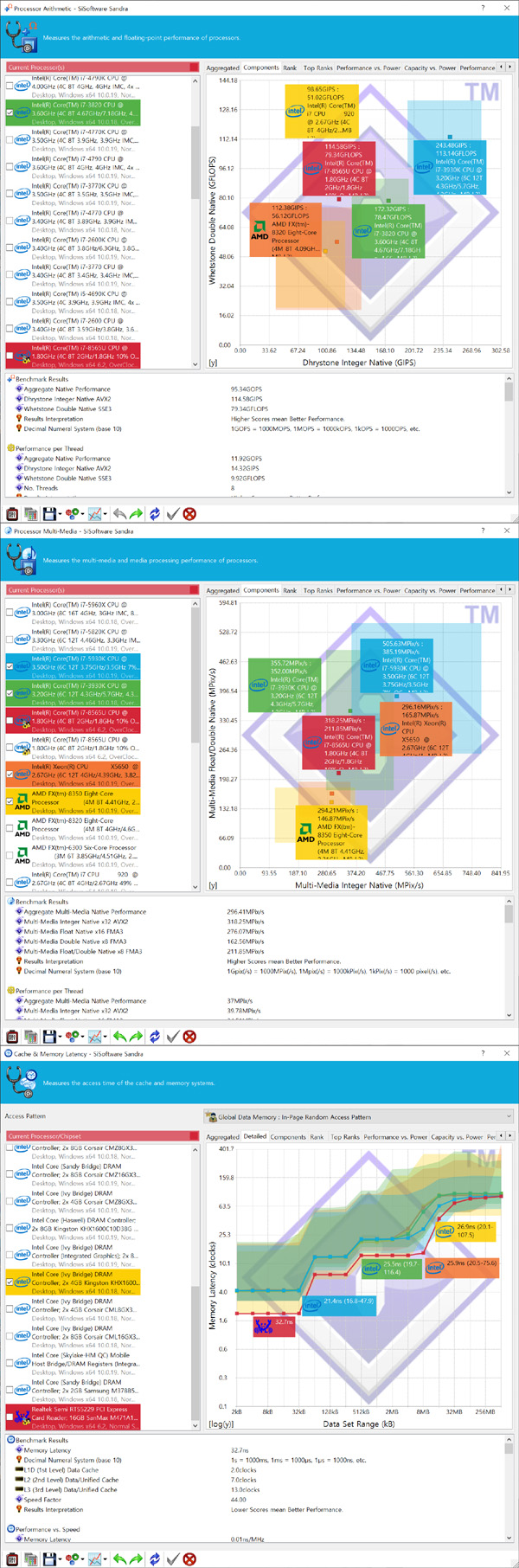
Task: Switch to Aggregated tab in Processor Arithmetic window
Action: coord(223,67)
